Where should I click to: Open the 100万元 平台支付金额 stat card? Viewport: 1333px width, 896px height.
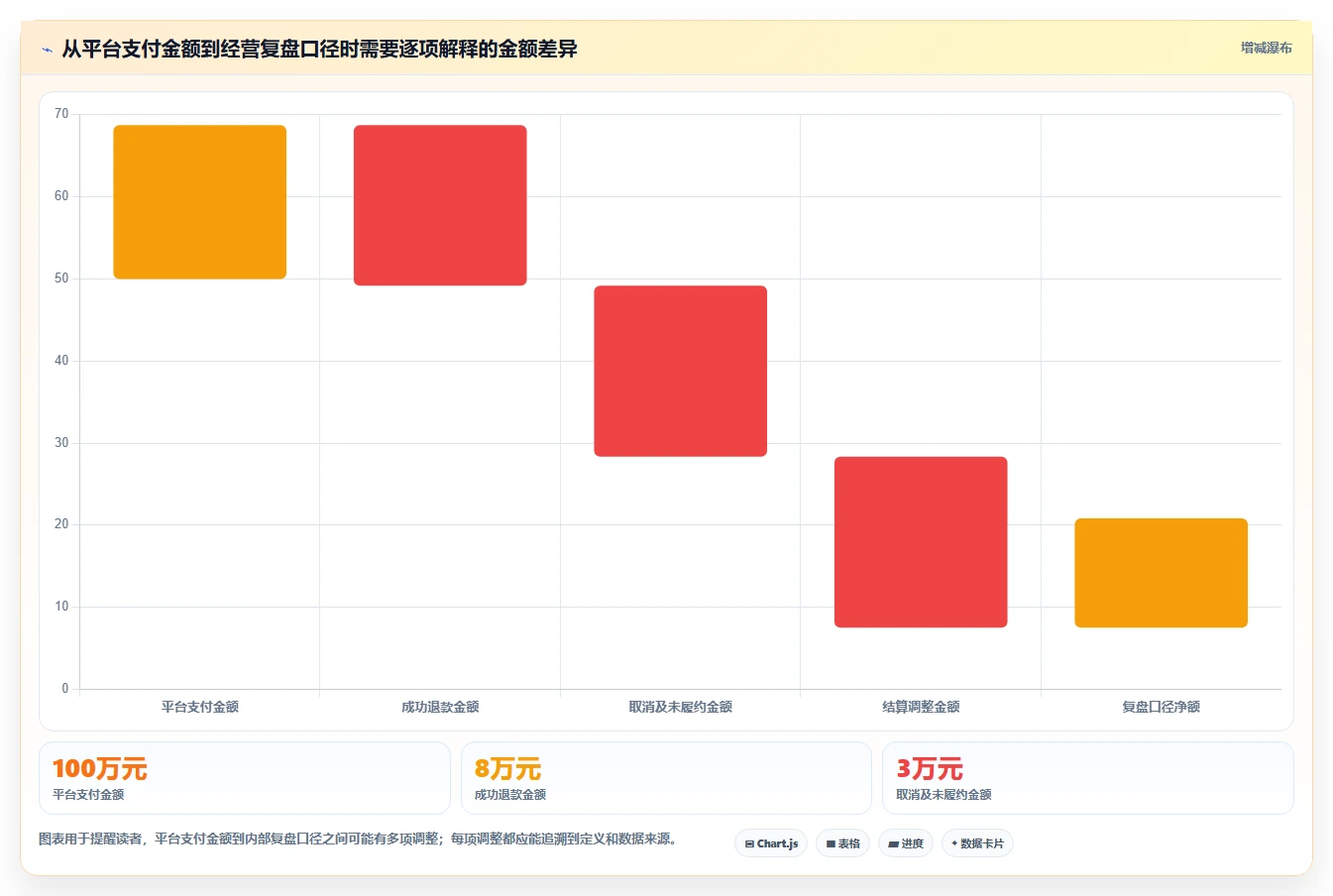click(x=245, y=778)
